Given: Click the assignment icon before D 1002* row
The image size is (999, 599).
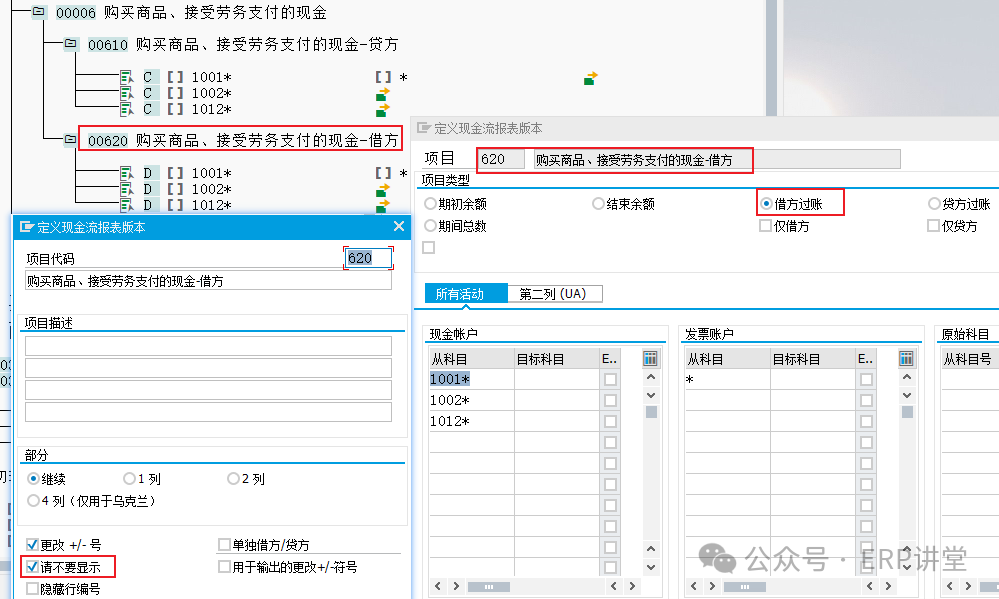Looking at the screenshot, I should click(x=127, y=189).
